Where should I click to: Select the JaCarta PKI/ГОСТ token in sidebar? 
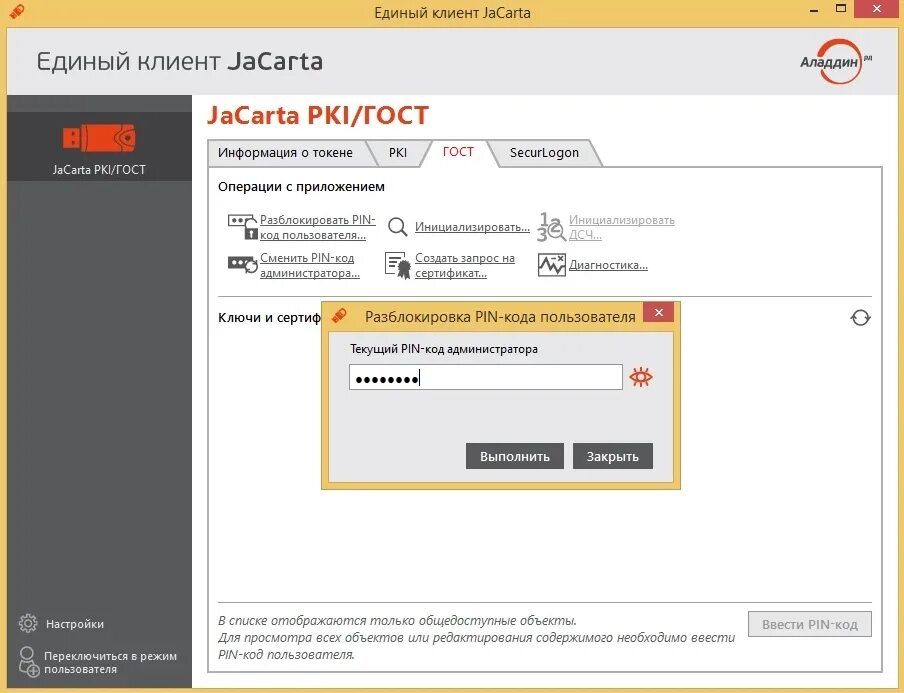click(99, 147)
